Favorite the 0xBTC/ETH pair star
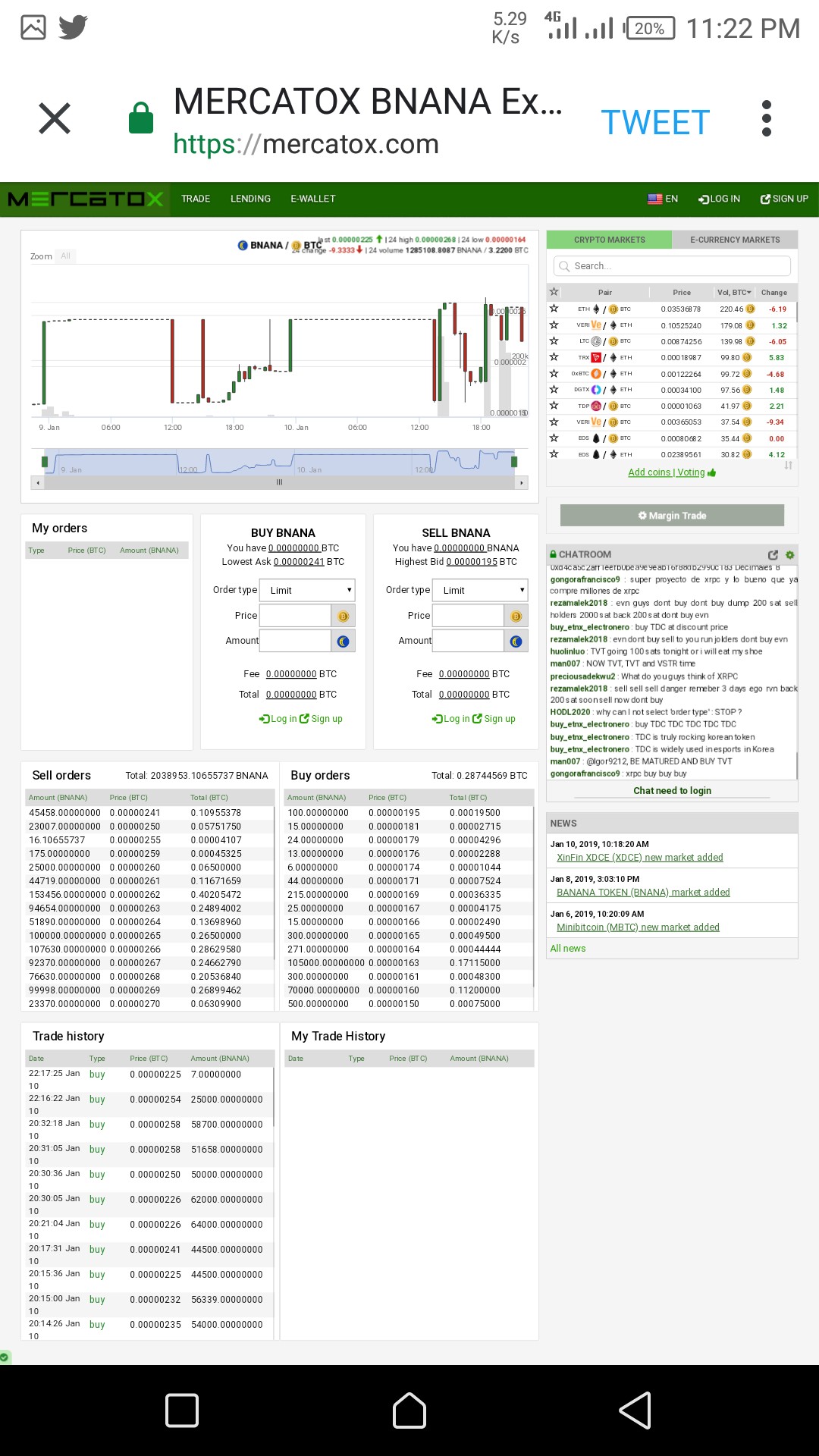Image resolution: width=819 pixels, height=1456 pixels. (x=554, y=373)
